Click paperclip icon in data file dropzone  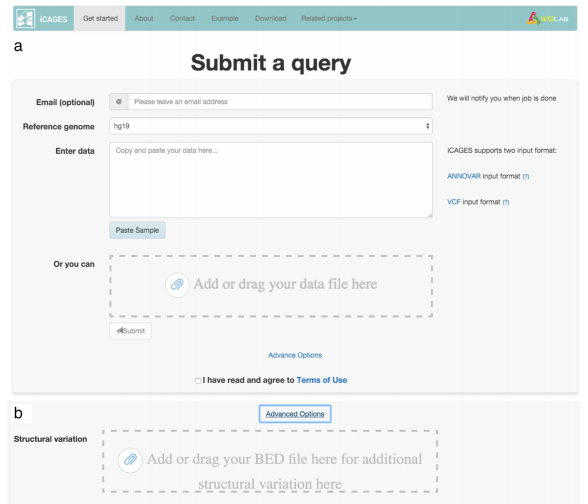(177, 285)
